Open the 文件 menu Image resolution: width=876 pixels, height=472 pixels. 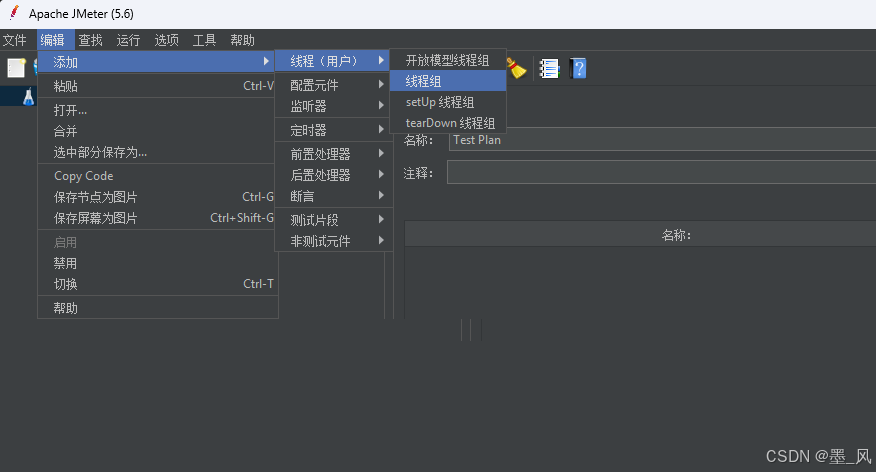click(x=15, y=40)
